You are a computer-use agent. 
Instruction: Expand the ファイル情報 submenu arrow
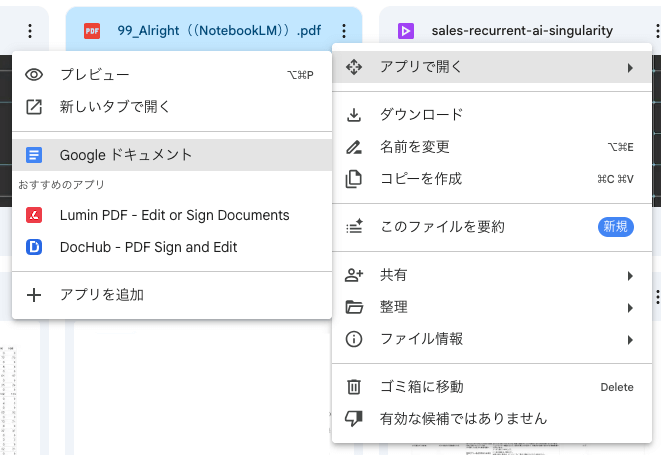[x=630, y=340]
